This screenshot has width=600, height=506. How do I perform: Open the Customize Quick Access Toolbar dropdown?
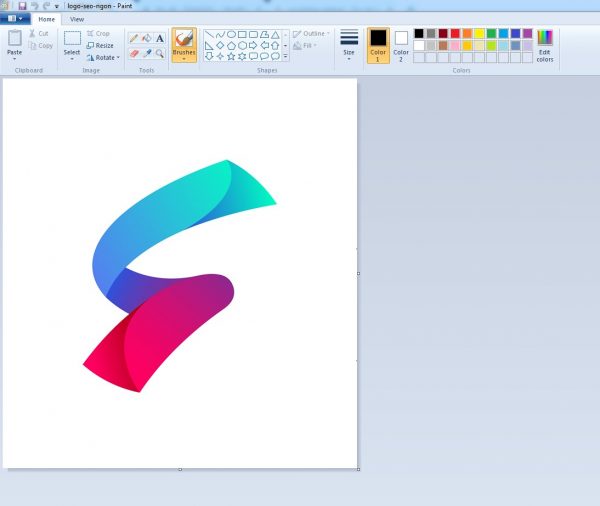coord(57,7)
